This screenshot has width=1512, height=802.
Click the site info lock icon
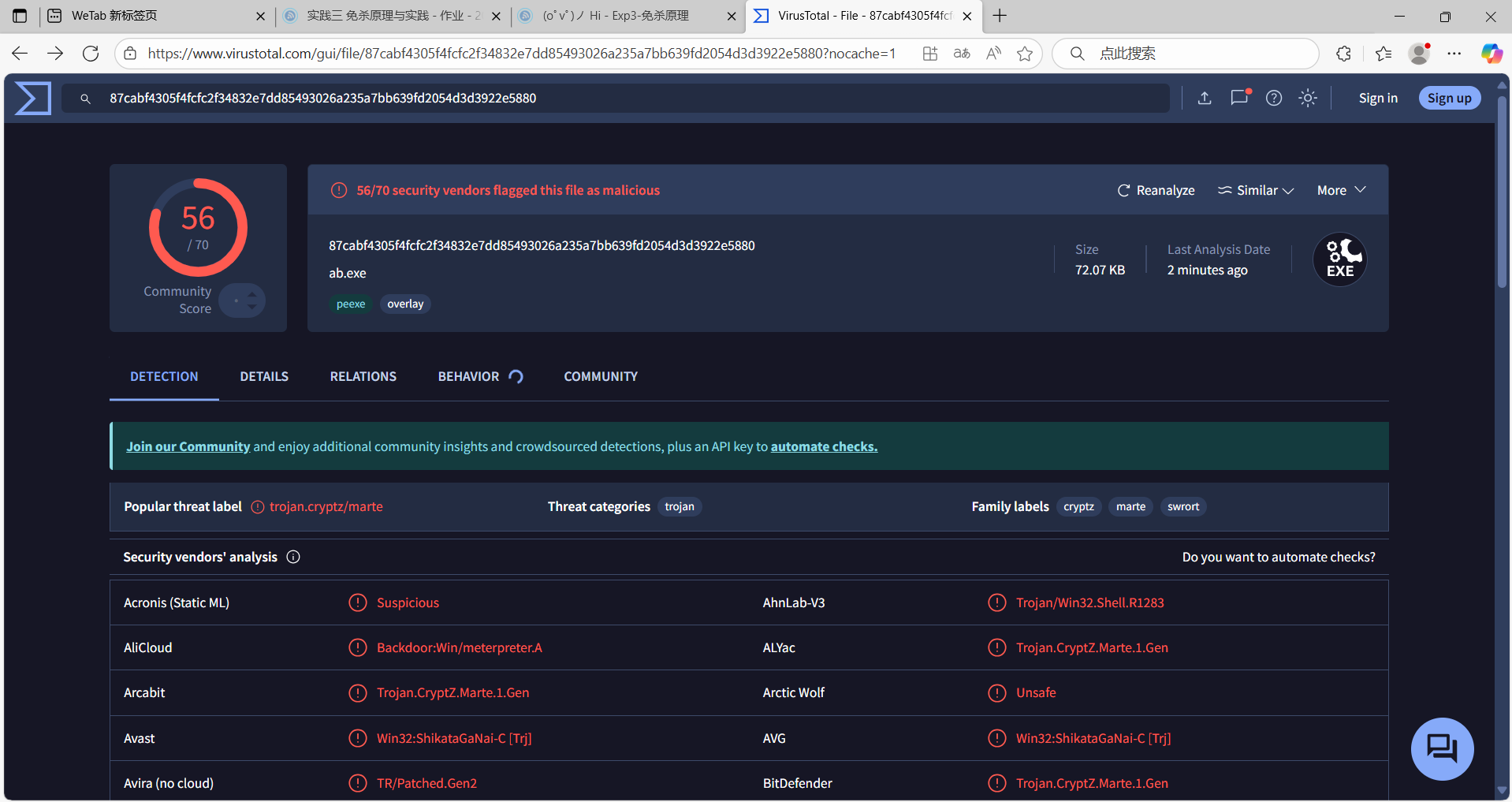pyautogui.click(x=130, y=53)
